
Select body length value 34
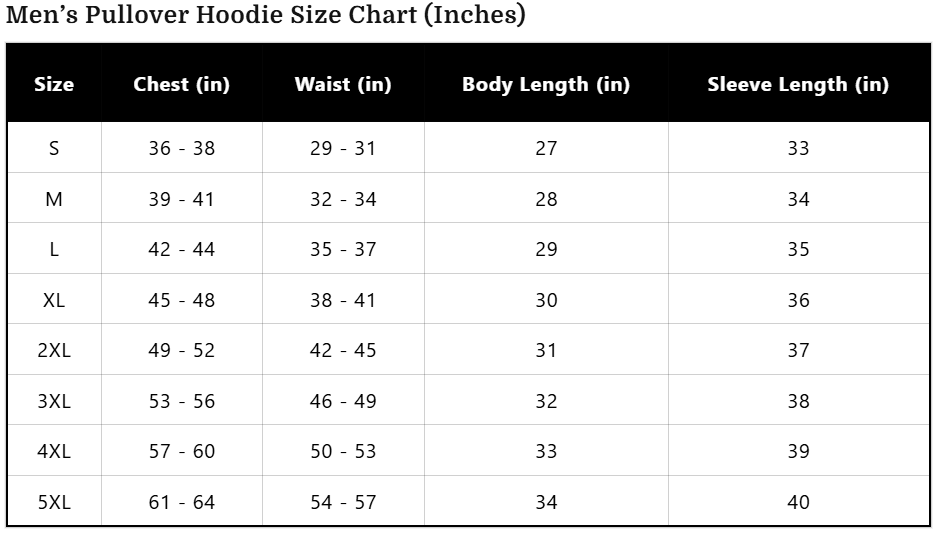tap(546, 502)
